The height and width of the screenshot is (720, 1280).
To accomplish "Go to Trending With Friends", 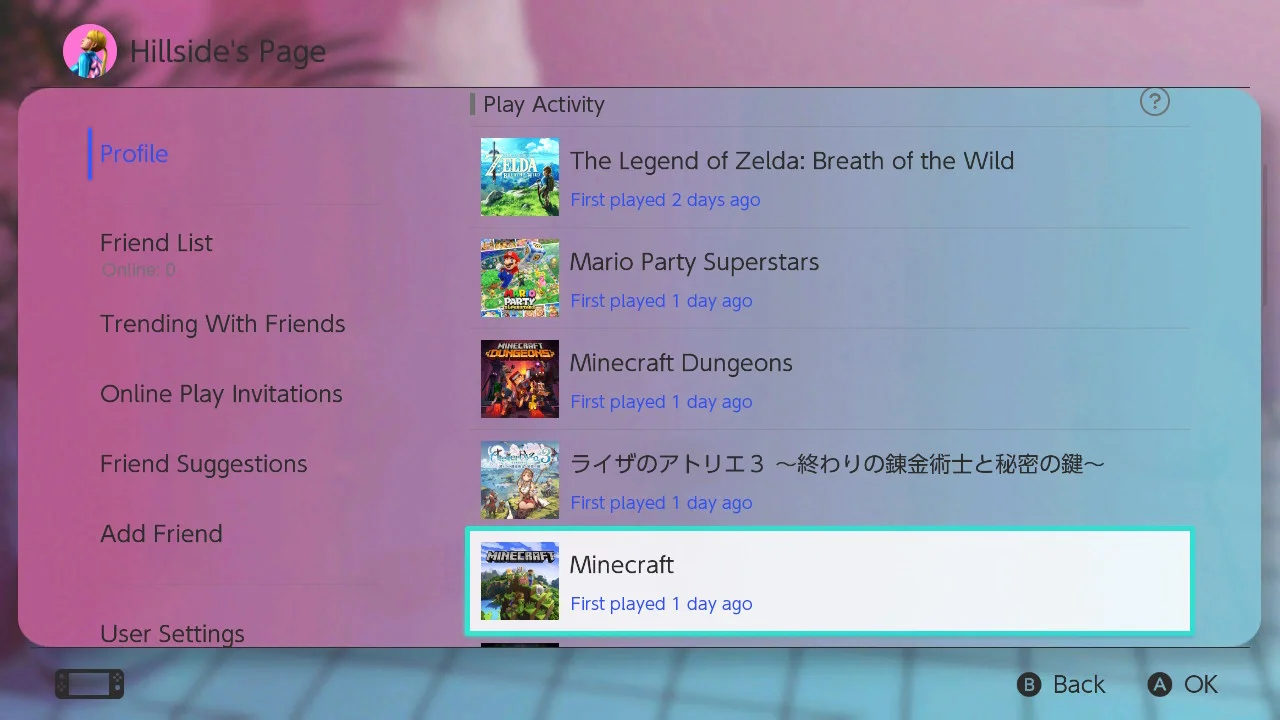I will point(222,324).
